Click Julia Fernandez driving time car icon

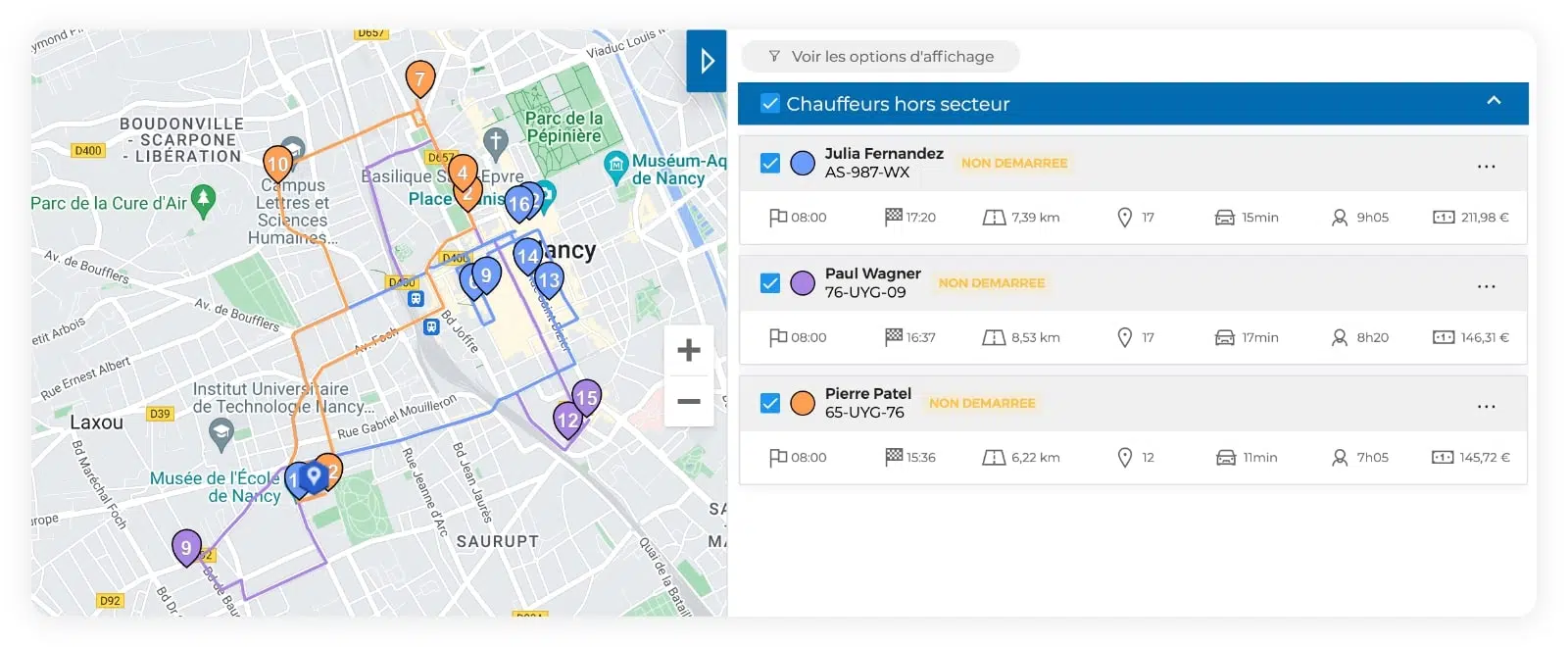(1225, 218)
